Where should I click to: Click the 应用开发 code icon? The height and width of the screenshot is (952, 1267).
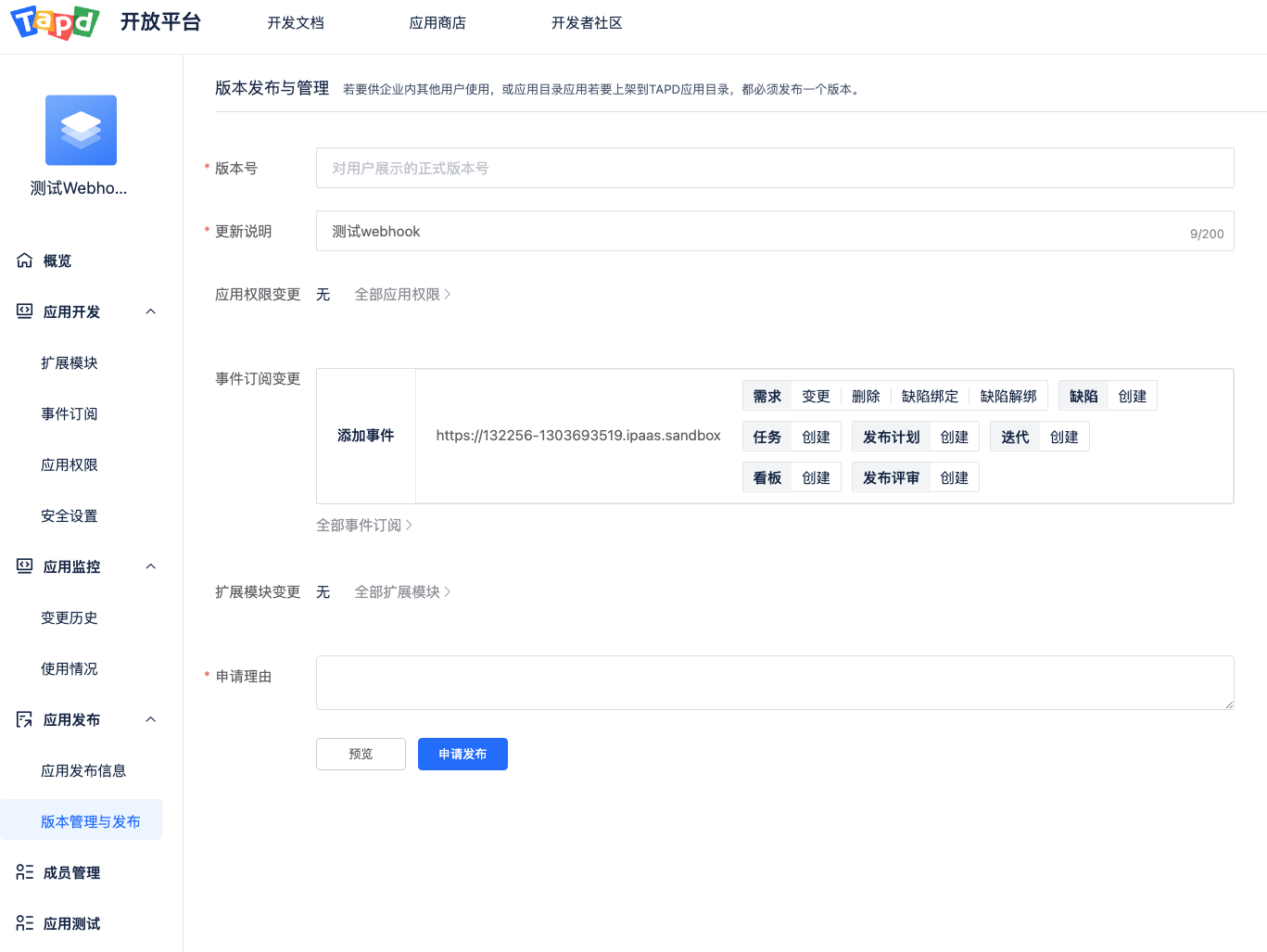24,311
